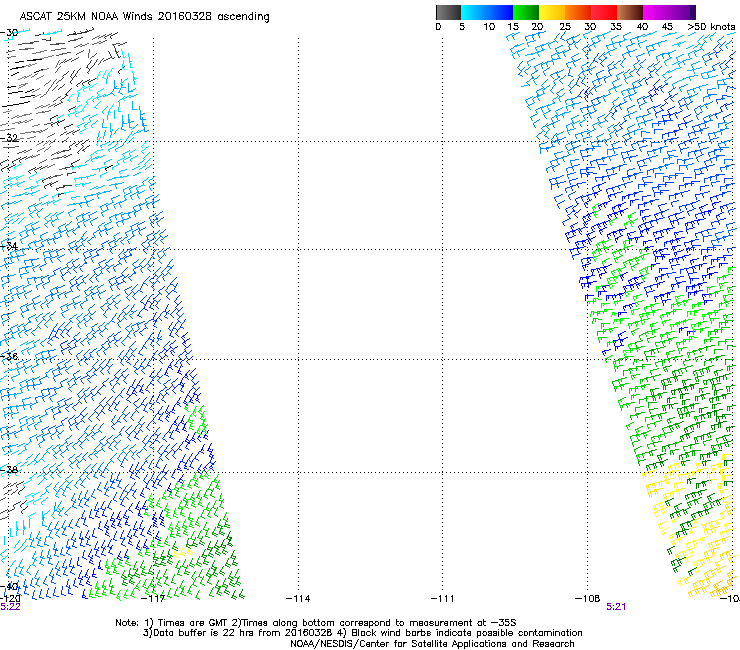The image size is (740, 650).
Task: Click the note line starting 'Note: 1) Times are GMT'
Action: point(316,623)
